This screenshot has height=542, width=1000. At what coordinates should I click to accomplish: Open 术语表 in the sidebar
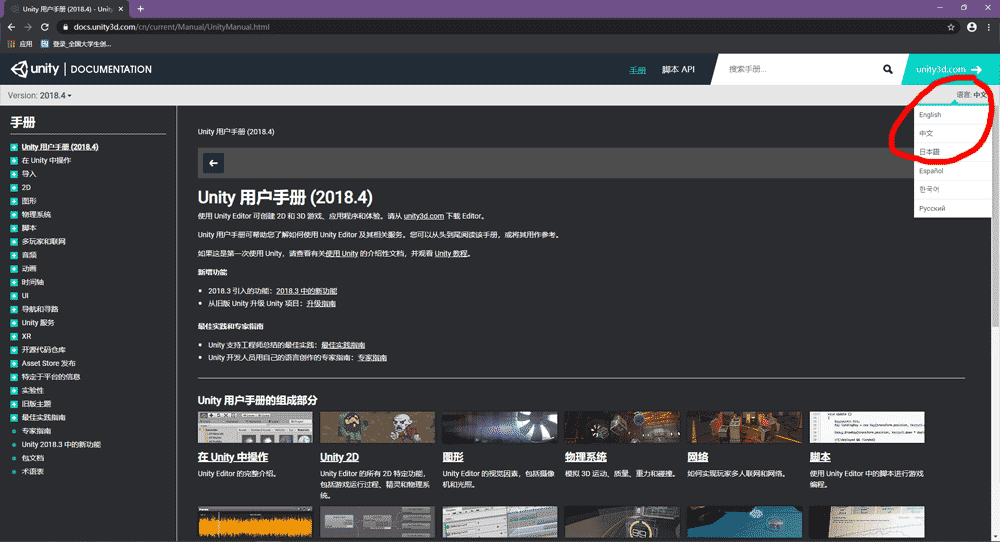(x=33, y=472)
